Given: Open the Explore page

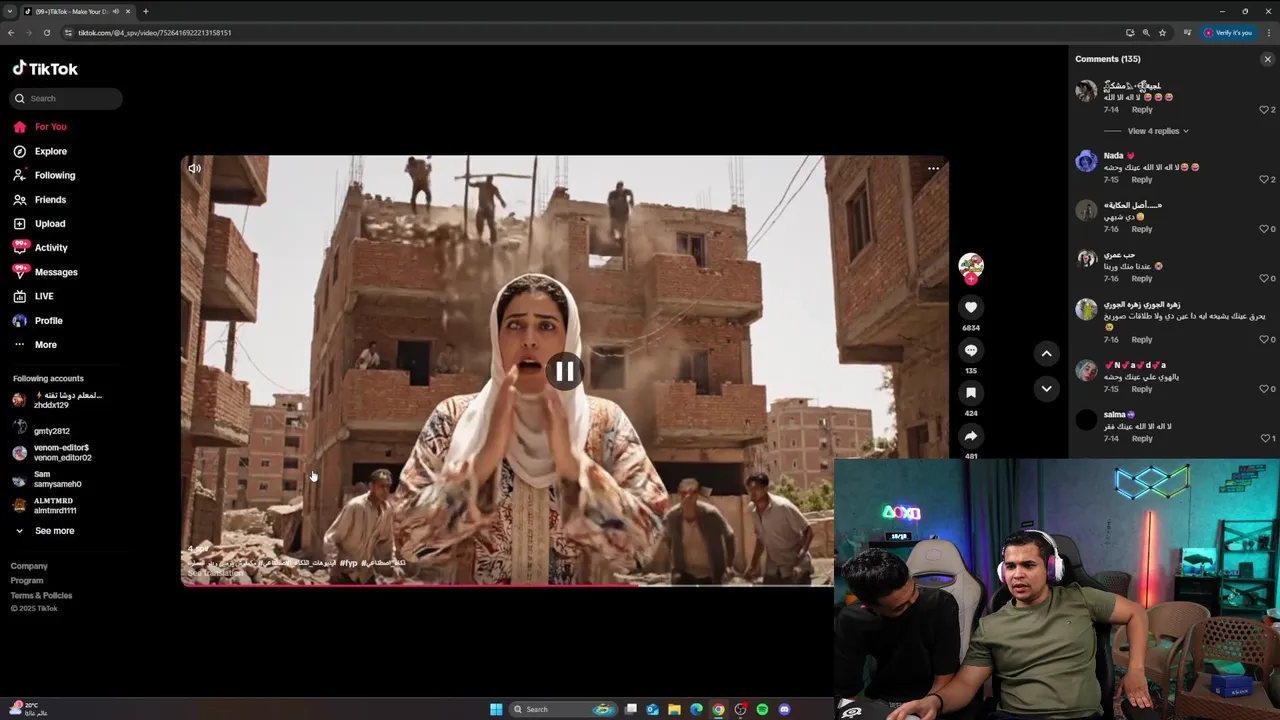Looking at the screenshot, I should (40, 151).
